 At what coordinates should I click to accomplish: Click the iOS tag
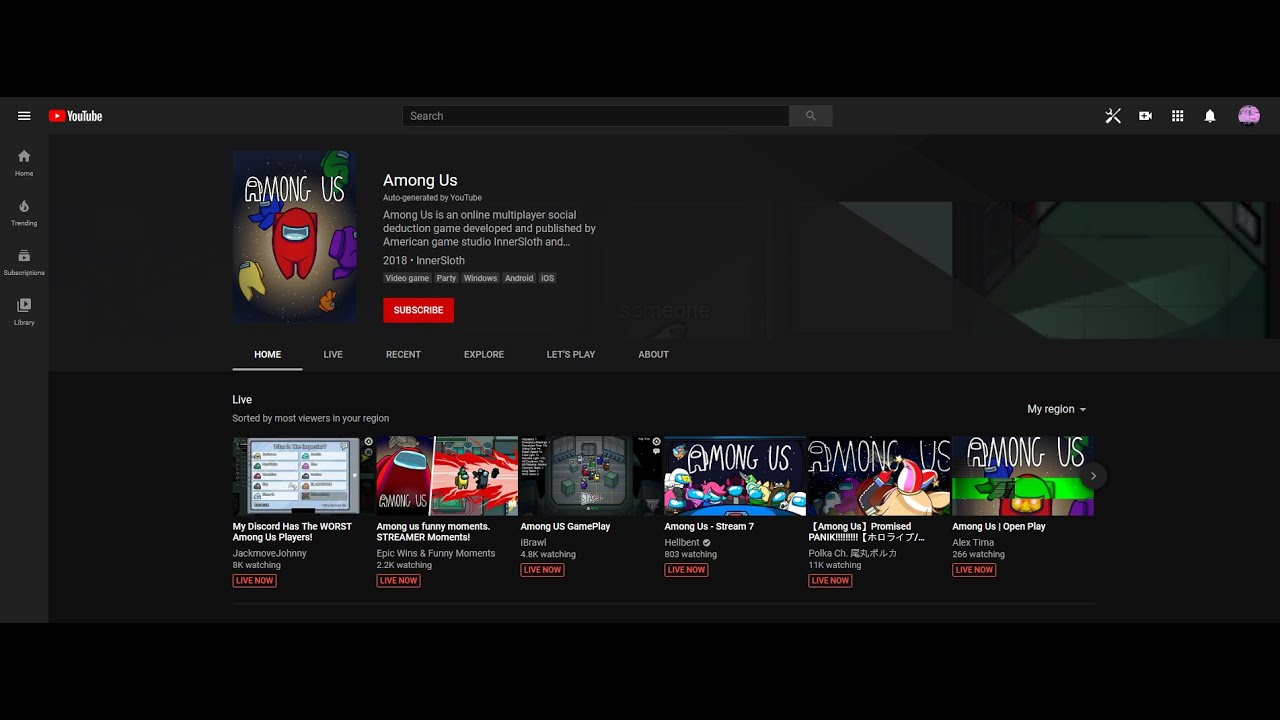coord(547,278)
